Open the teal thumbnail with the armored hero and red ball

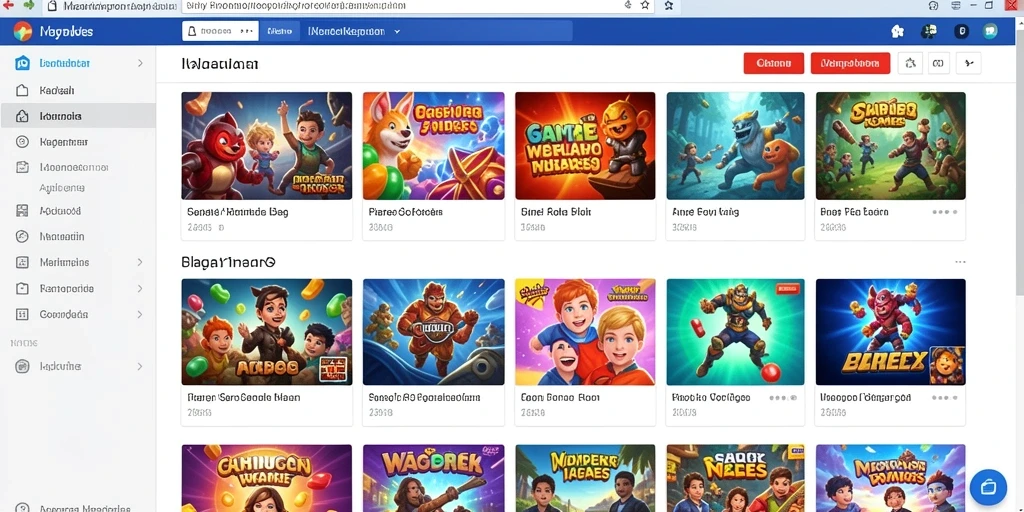[x=735, y=332]
